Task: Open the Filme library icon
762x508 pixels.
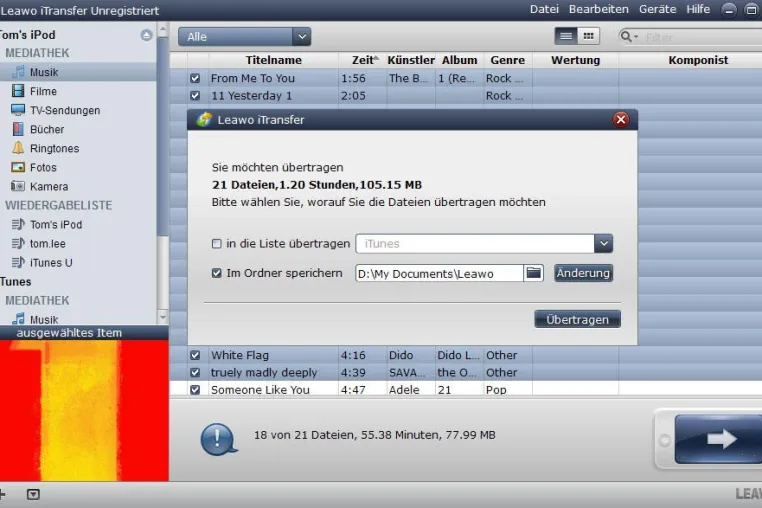Action: coord(18,91)
